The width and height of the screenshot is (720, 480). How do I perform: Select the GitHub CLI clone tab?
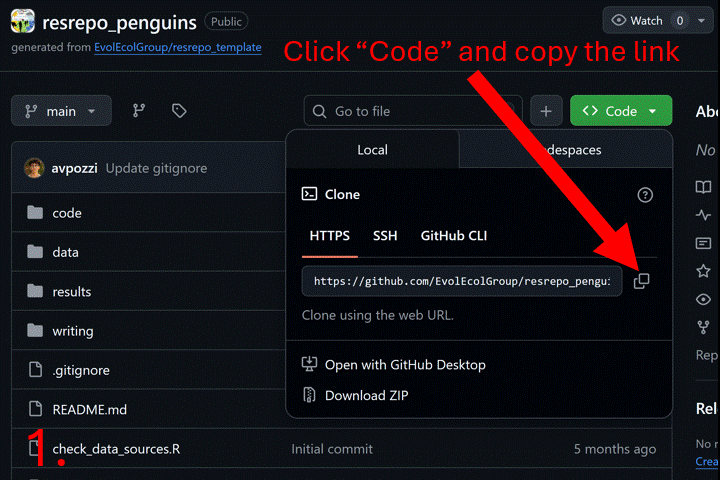(454, 236)
